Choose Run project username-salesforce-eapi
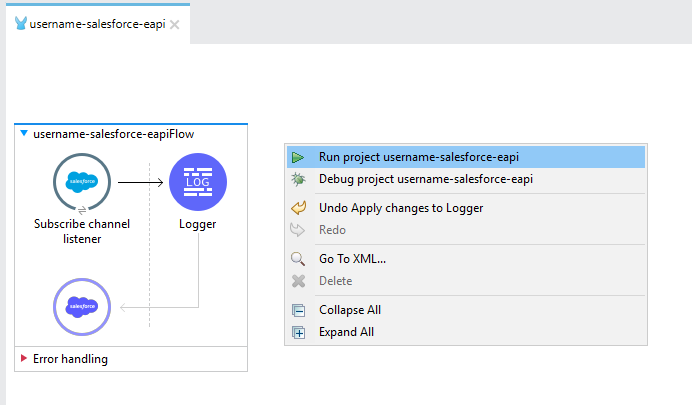This screenshot has width=692, height=405. [418, 157]
